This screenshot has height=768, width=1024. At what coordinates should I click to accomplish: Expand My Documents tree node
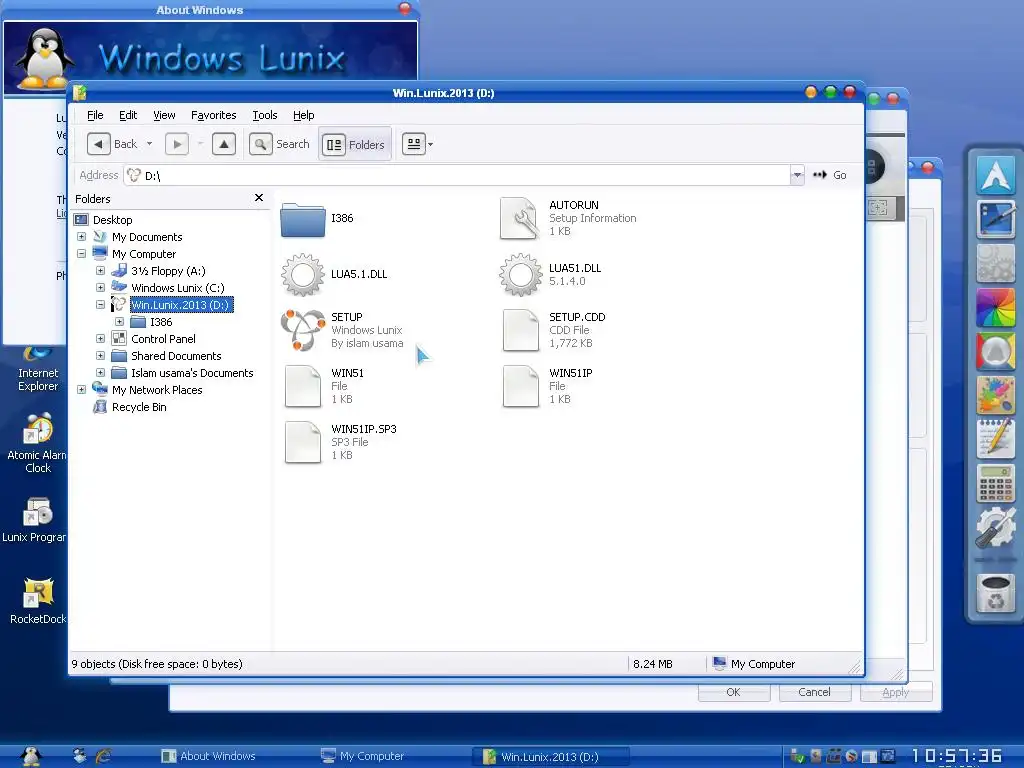[x=82, y=237]
